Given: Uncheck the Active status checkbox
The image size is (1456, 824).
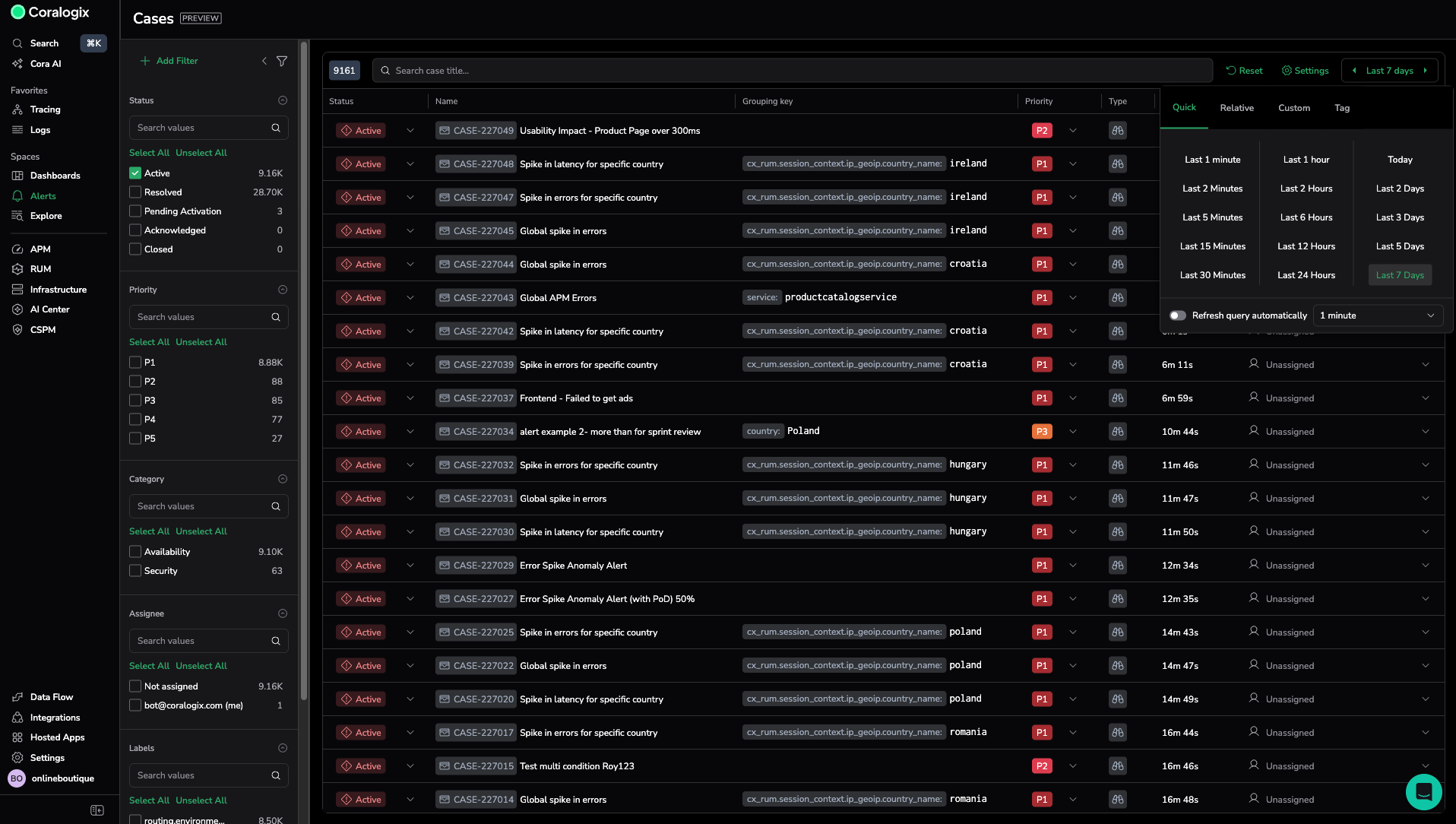Looking at the screenshot, I should [135, 173].
